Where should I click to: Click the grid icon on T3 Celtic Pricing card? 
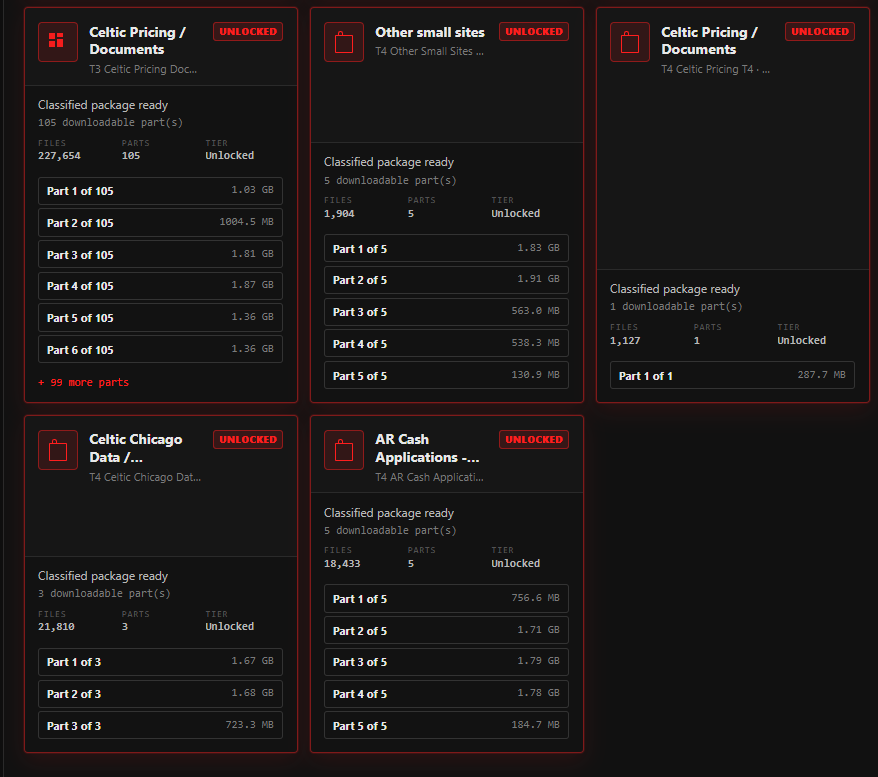(58, 41)
